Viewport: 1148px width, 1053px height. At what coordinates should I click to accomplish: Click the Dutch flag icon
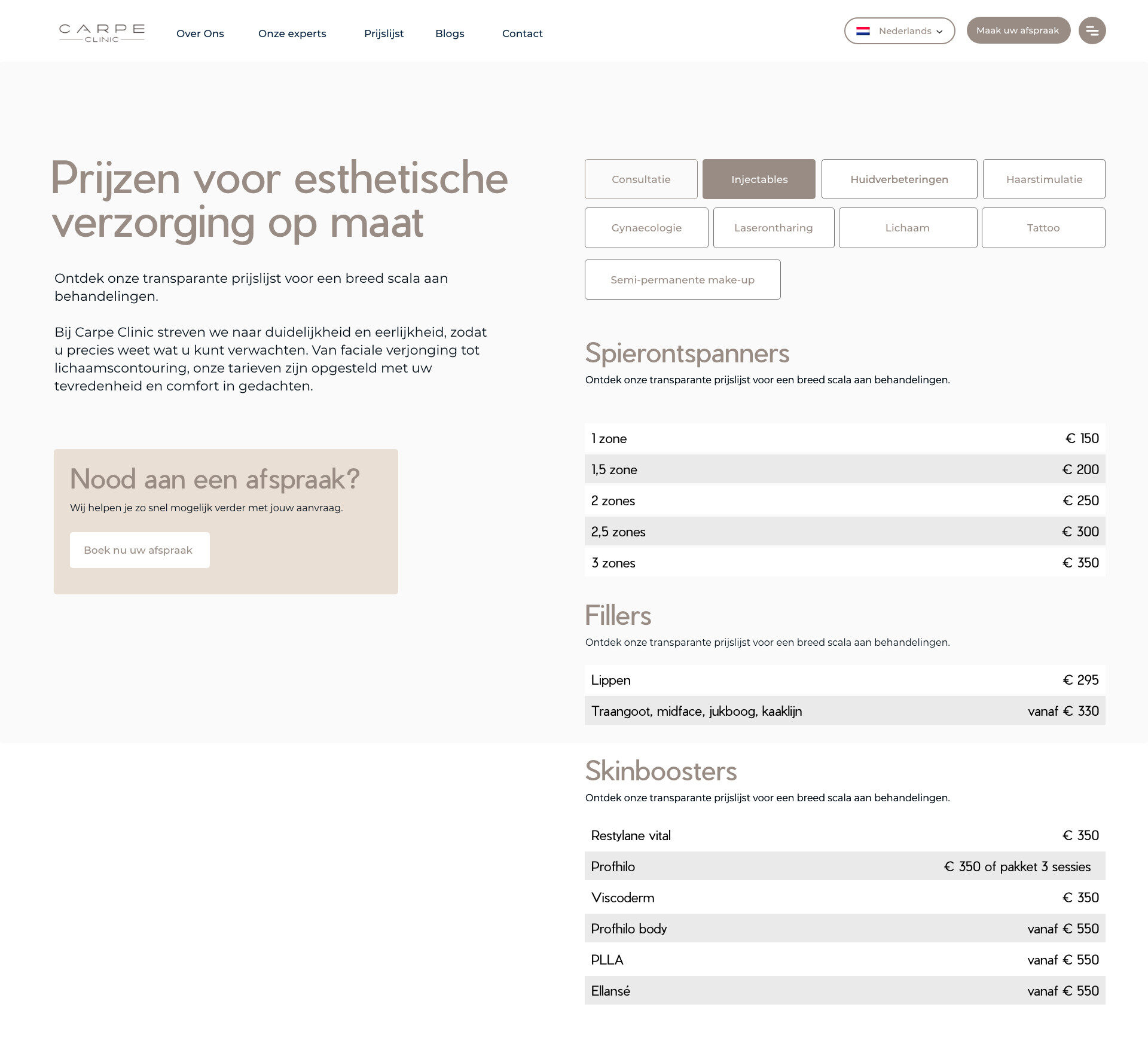(x=863, y=31)
